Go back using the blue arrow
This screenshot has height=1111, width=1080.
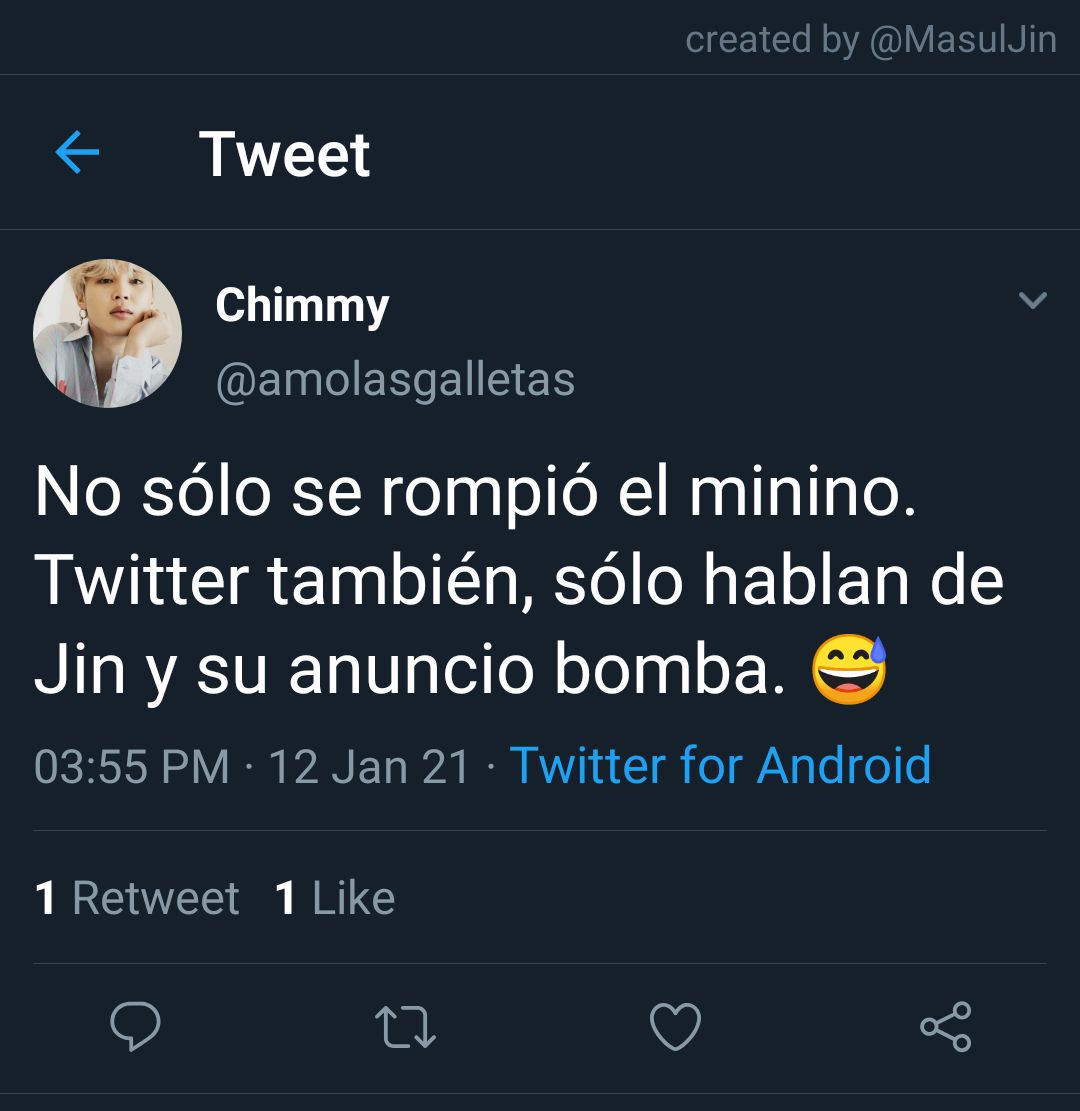pos(77,152)
